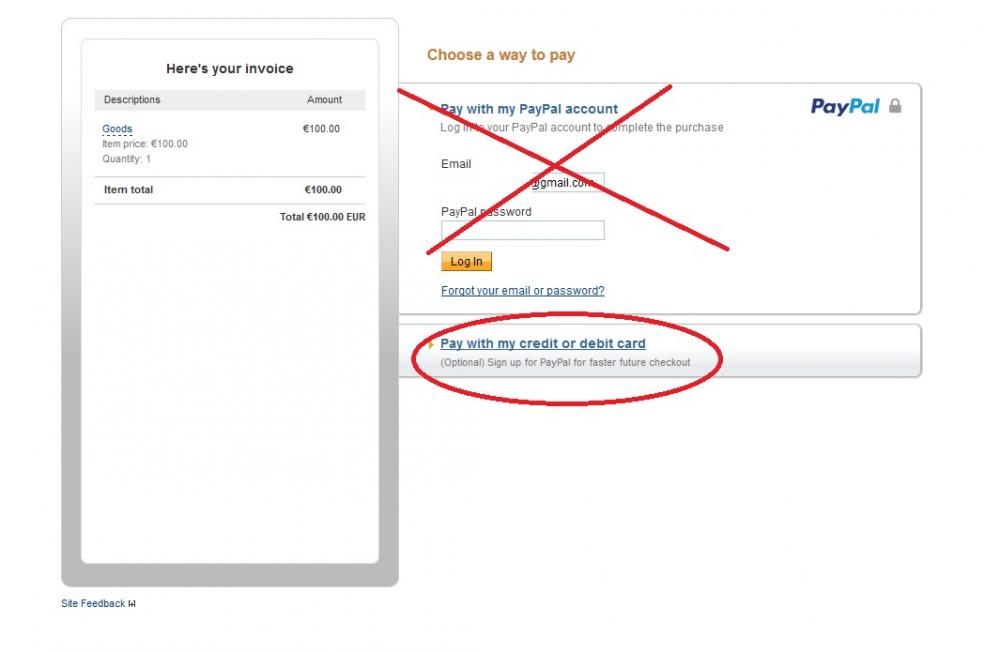The height and width of the screenshot is (652, 1000).
Task: Click the Total €100.00 EUR text
Action: 322,217
